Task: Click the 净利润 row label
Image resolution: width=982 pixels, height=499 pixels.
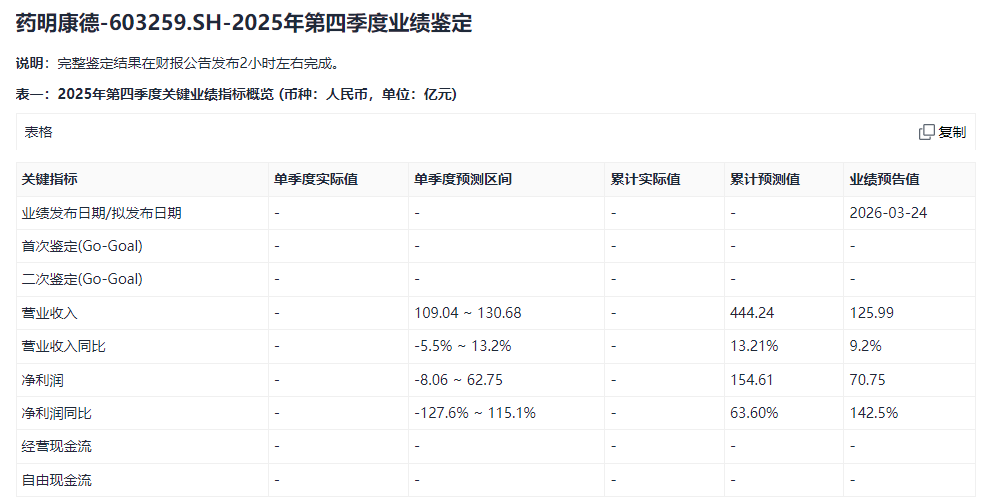Action: pyautogui.click(x=43, y=380)
